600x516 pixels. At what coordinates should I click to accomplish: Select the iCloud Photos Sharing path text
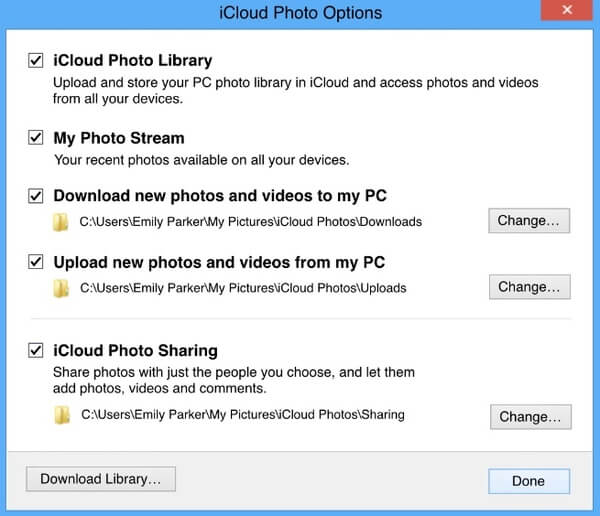pos(243,413)
